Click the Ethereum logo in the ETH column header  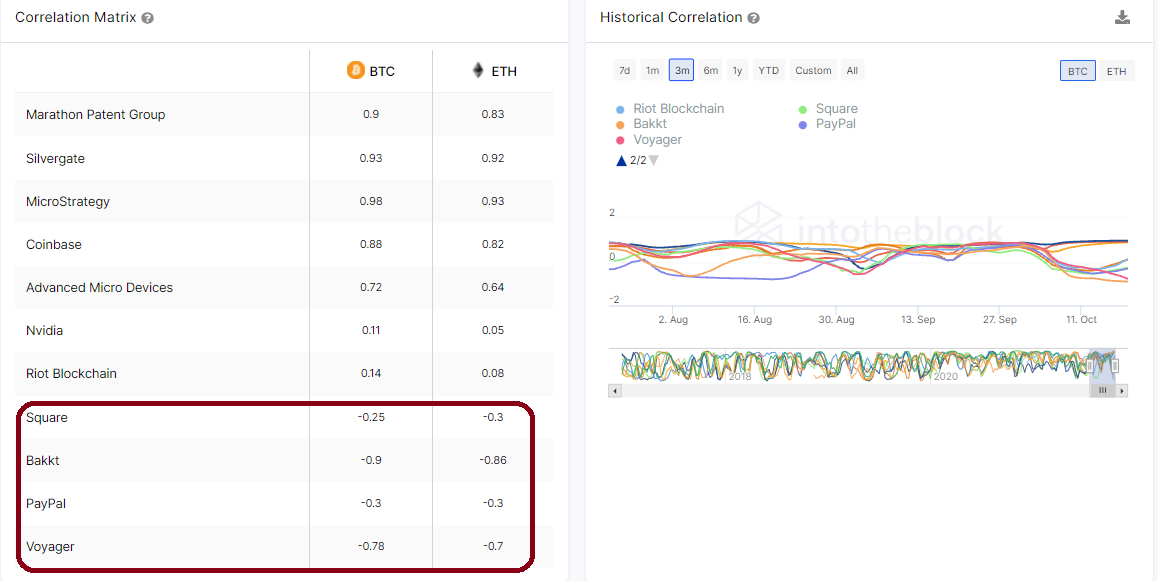(479, 71)
